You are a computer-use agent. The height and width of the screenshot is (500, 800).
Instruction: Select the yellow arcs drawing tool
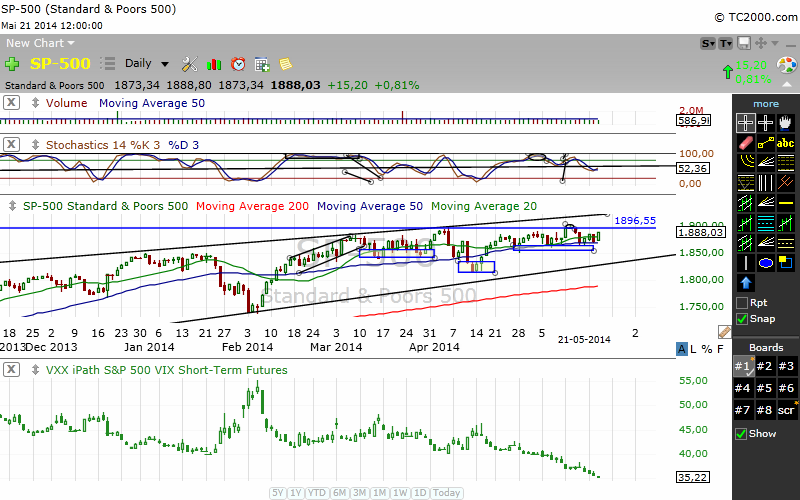[745, 163]
